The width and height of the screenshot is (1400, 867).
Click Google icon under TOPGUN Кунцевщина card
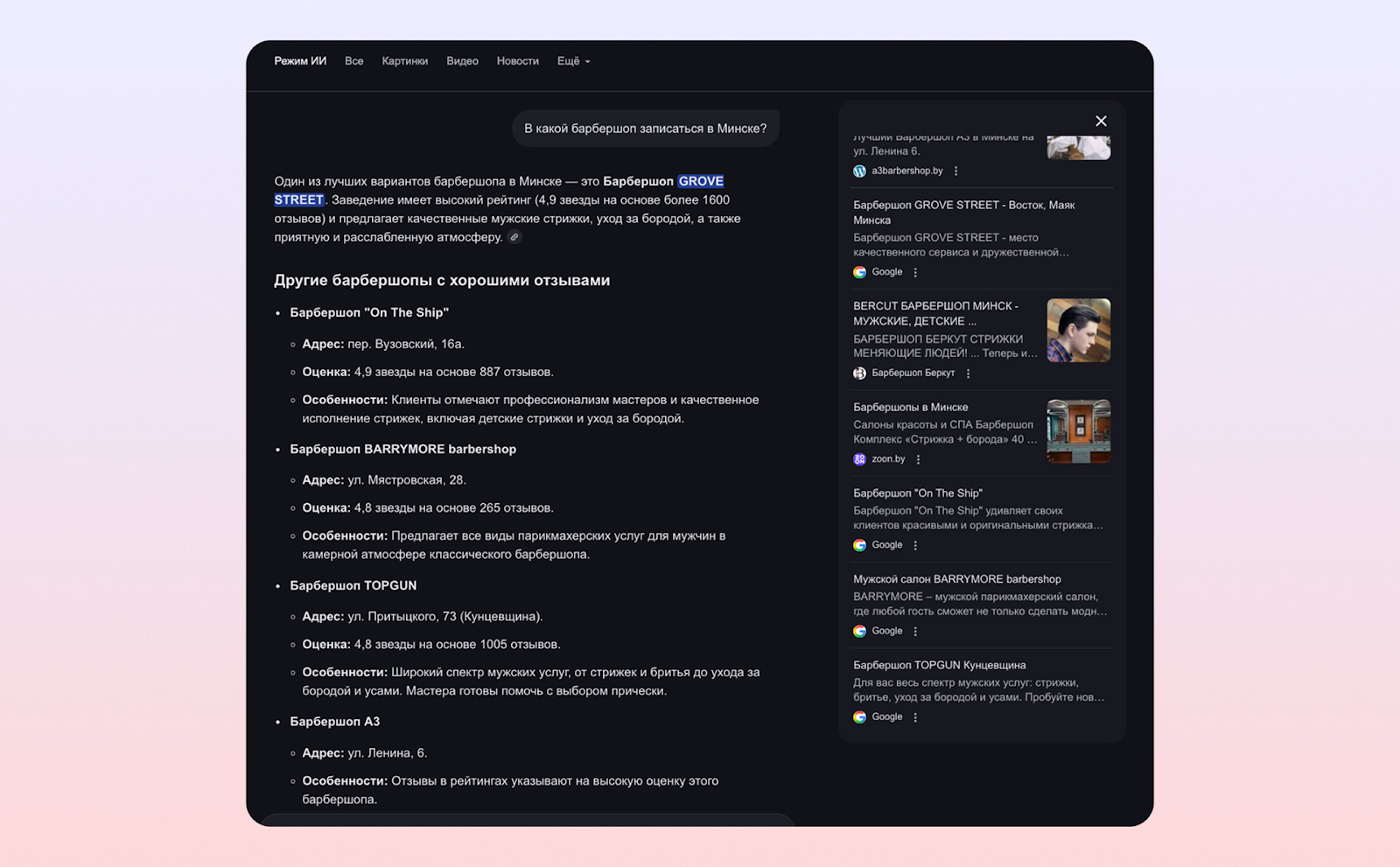pos(860,717)
